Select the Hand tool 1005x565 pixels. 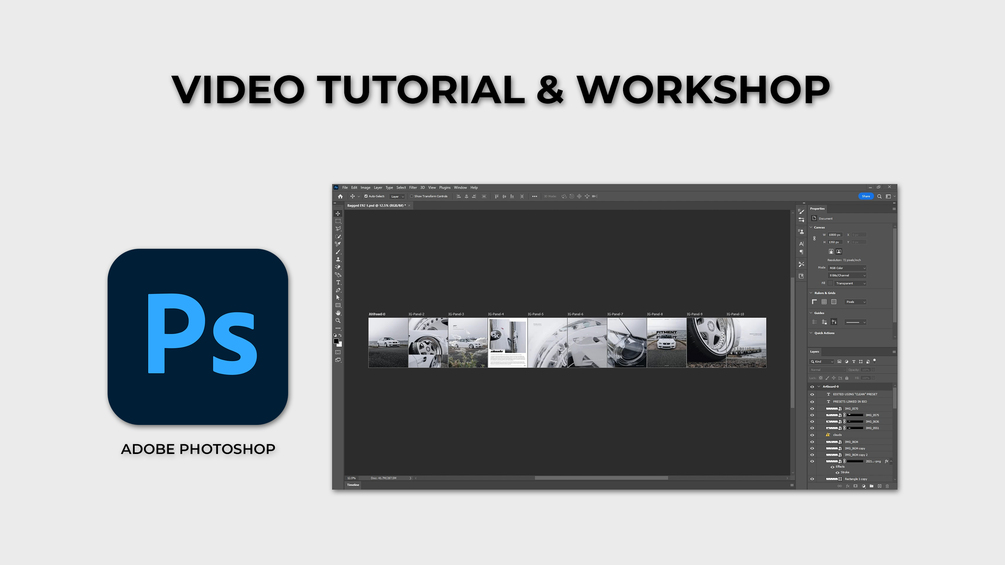click(338, 313)
